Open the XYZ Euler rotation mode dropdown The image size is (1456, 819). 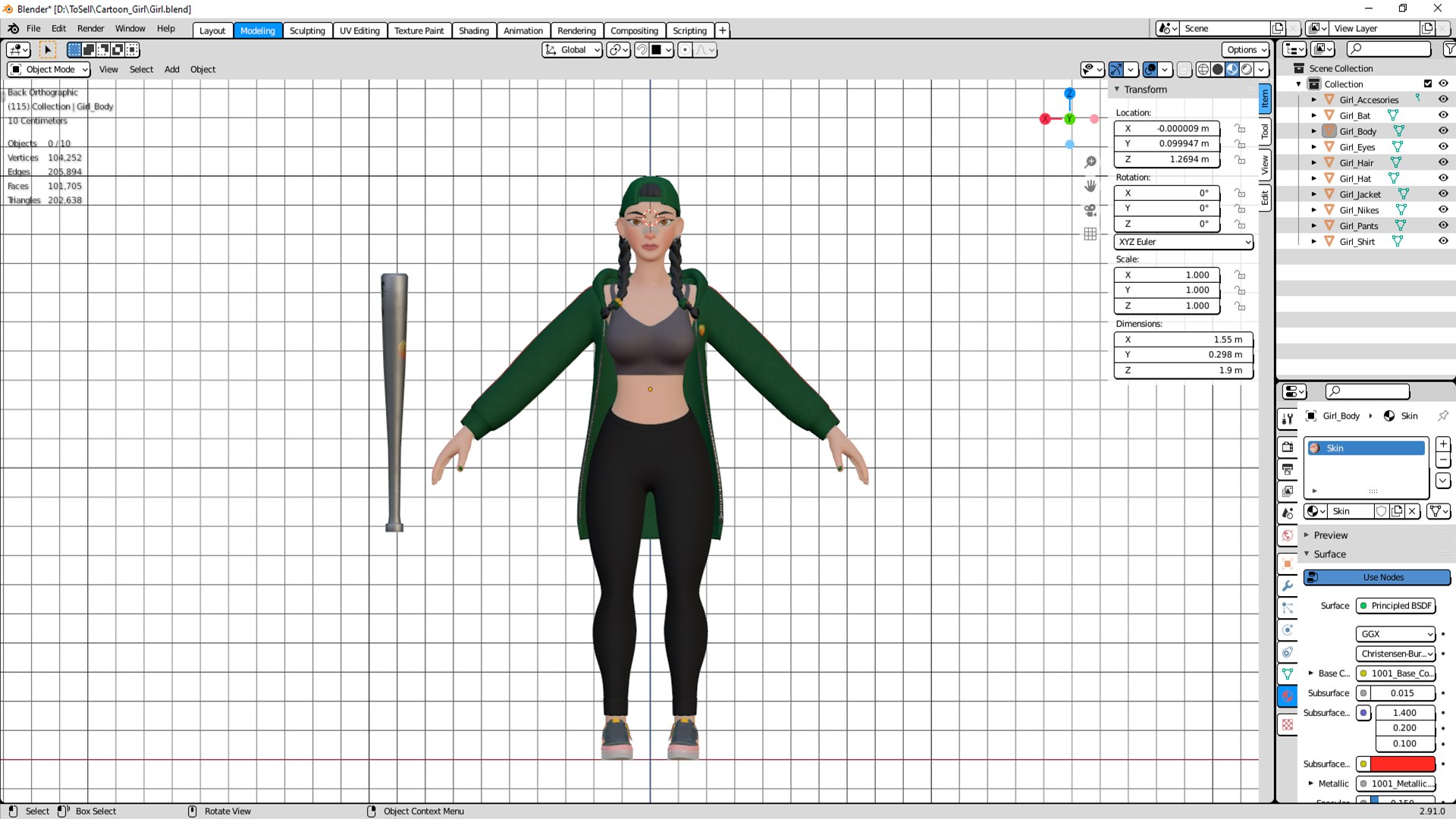coord(1183,242)
